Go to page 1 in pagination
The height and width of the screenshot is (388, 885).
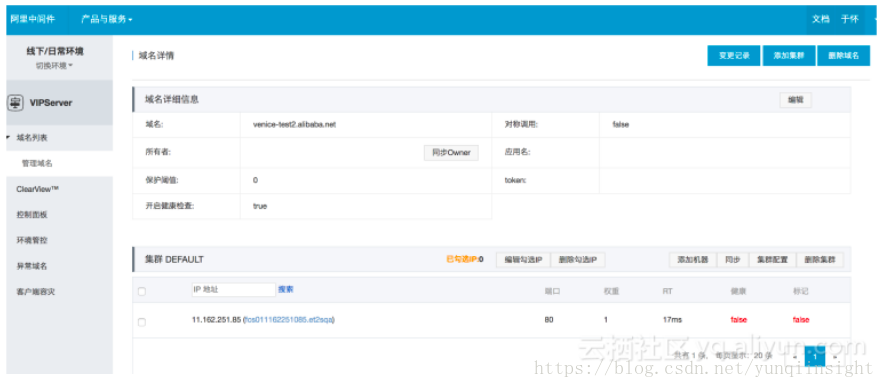[x=814, y=356]
